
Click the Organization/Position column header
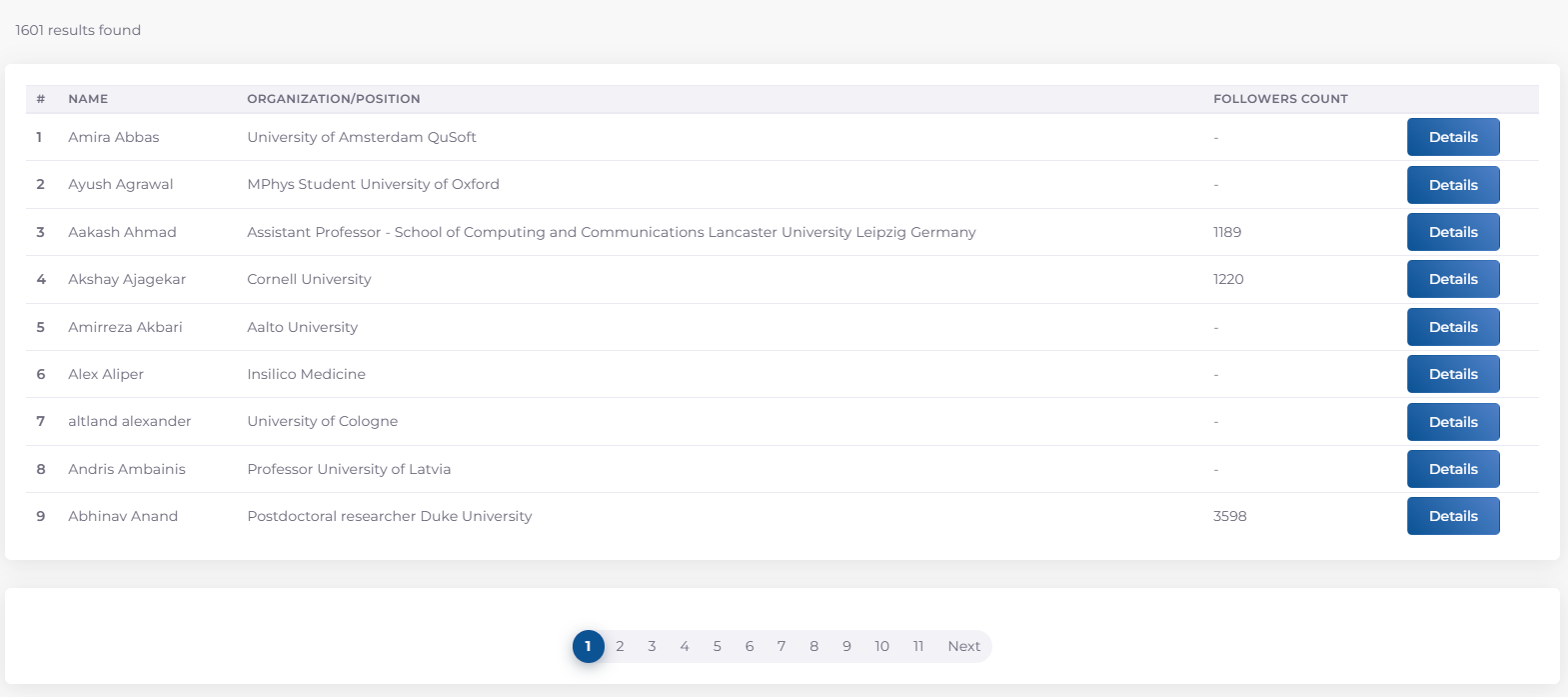[334, 99]
